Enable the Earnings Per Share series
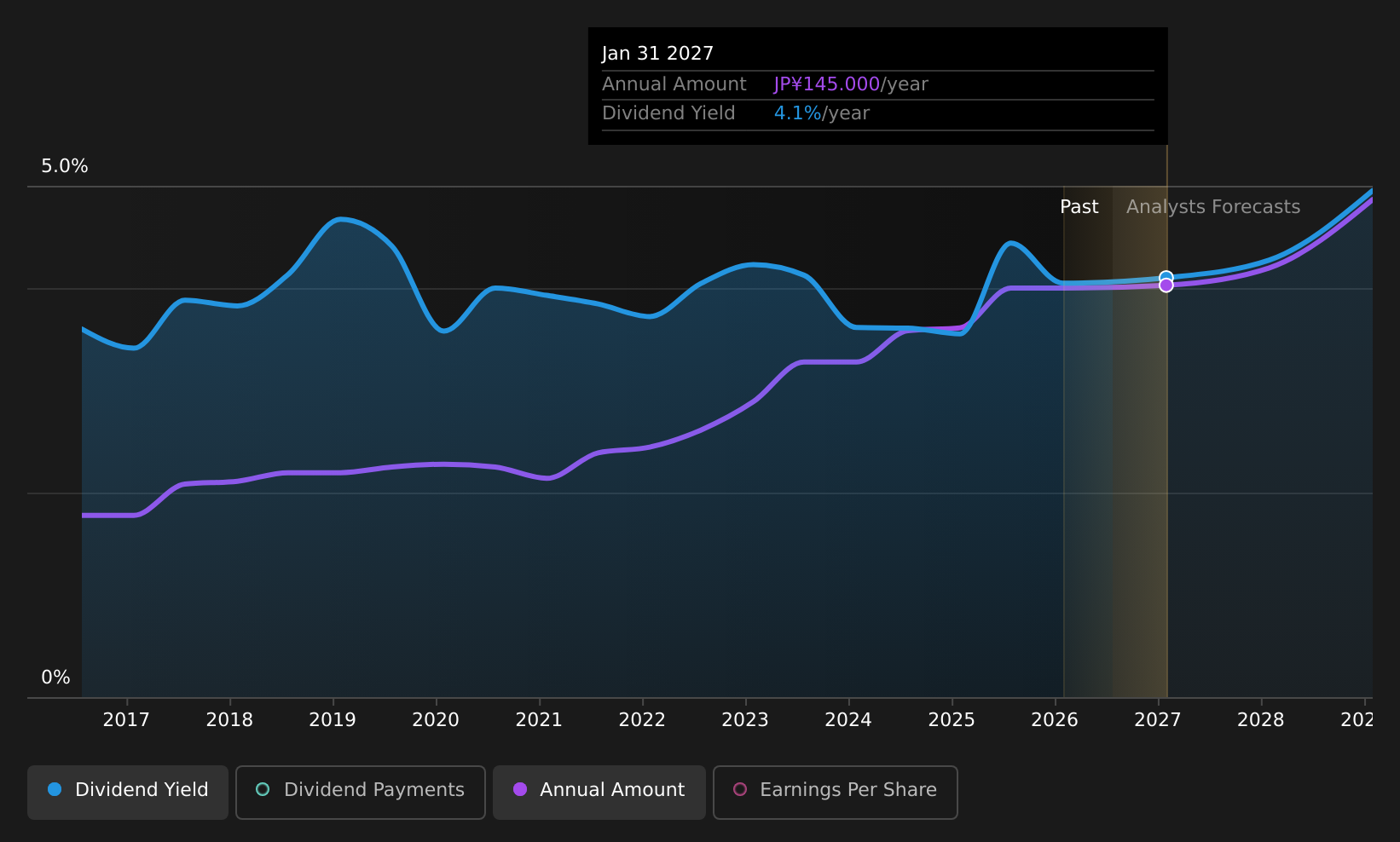 [x=836, y=792]
